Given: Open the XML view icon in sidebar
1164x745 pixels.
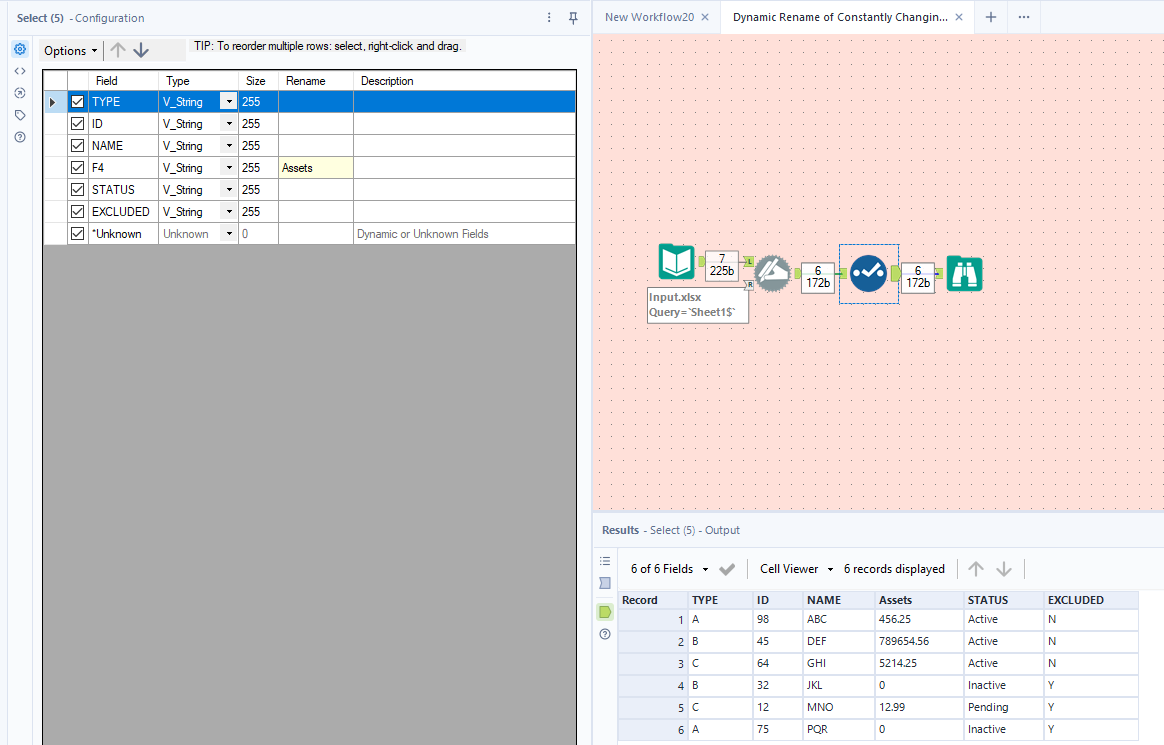Looking at the screenshot, I should point(19,70).
